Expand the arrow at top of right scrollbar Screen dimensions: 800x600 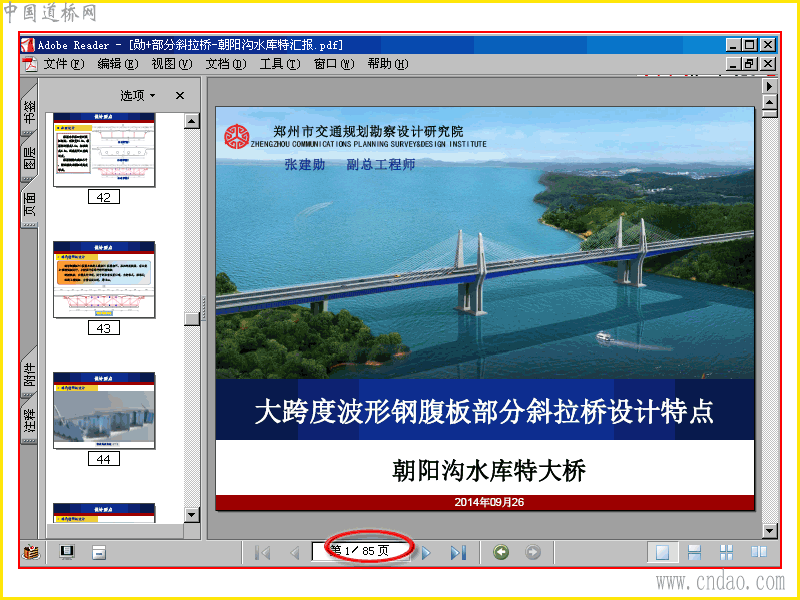pyautogui.click(x=769, y=86)
